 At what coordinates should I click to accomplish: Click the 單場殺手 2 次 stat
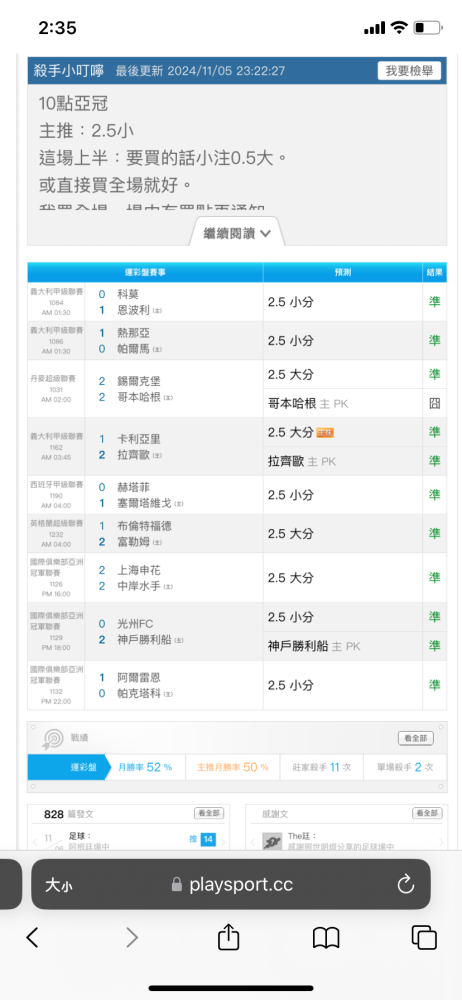[405, 767]
